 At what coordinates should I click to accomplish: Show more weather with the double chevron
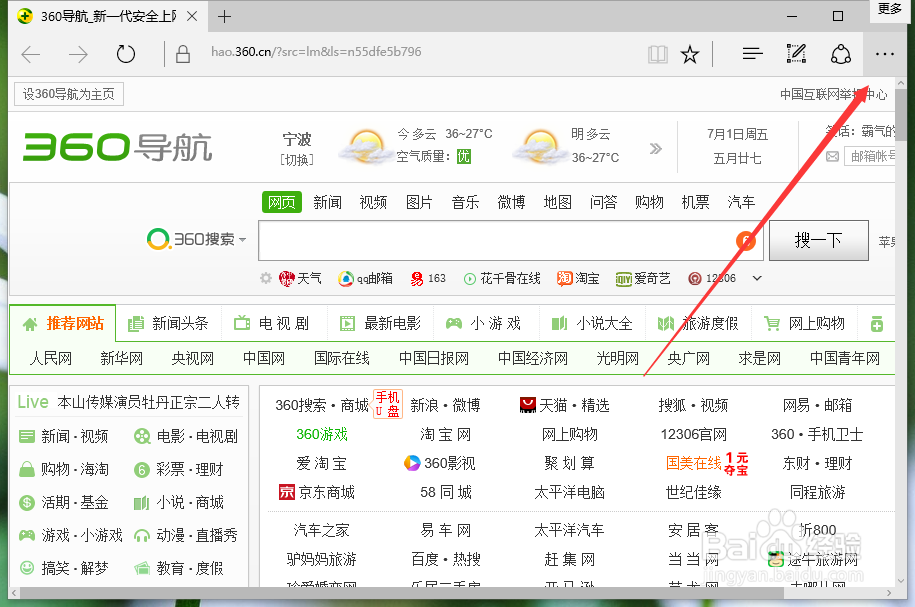click(656, 148)
